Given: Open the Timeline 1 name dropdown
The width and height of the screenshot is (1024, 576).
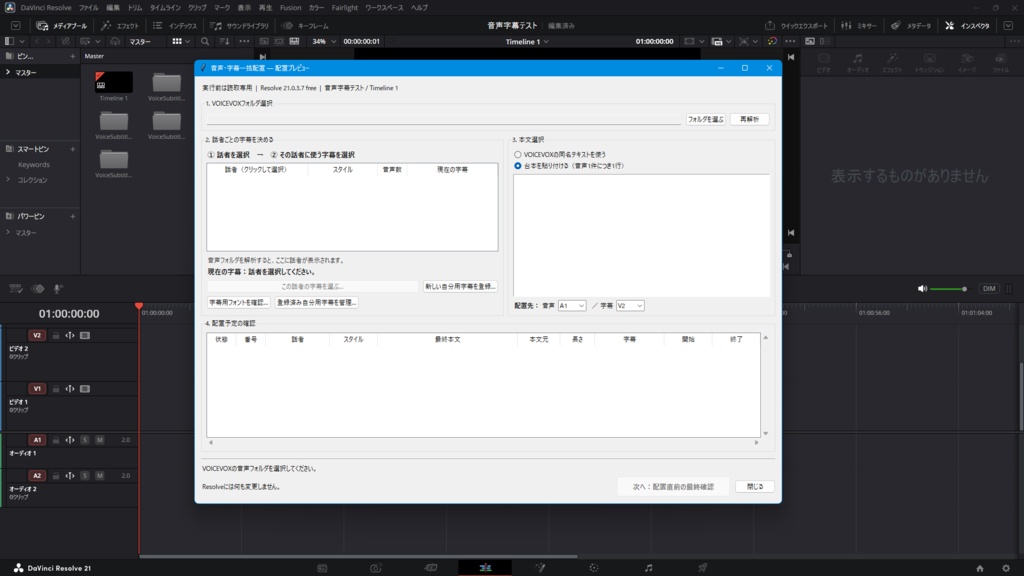Looking at the screenshot, I should coord(526,41).
